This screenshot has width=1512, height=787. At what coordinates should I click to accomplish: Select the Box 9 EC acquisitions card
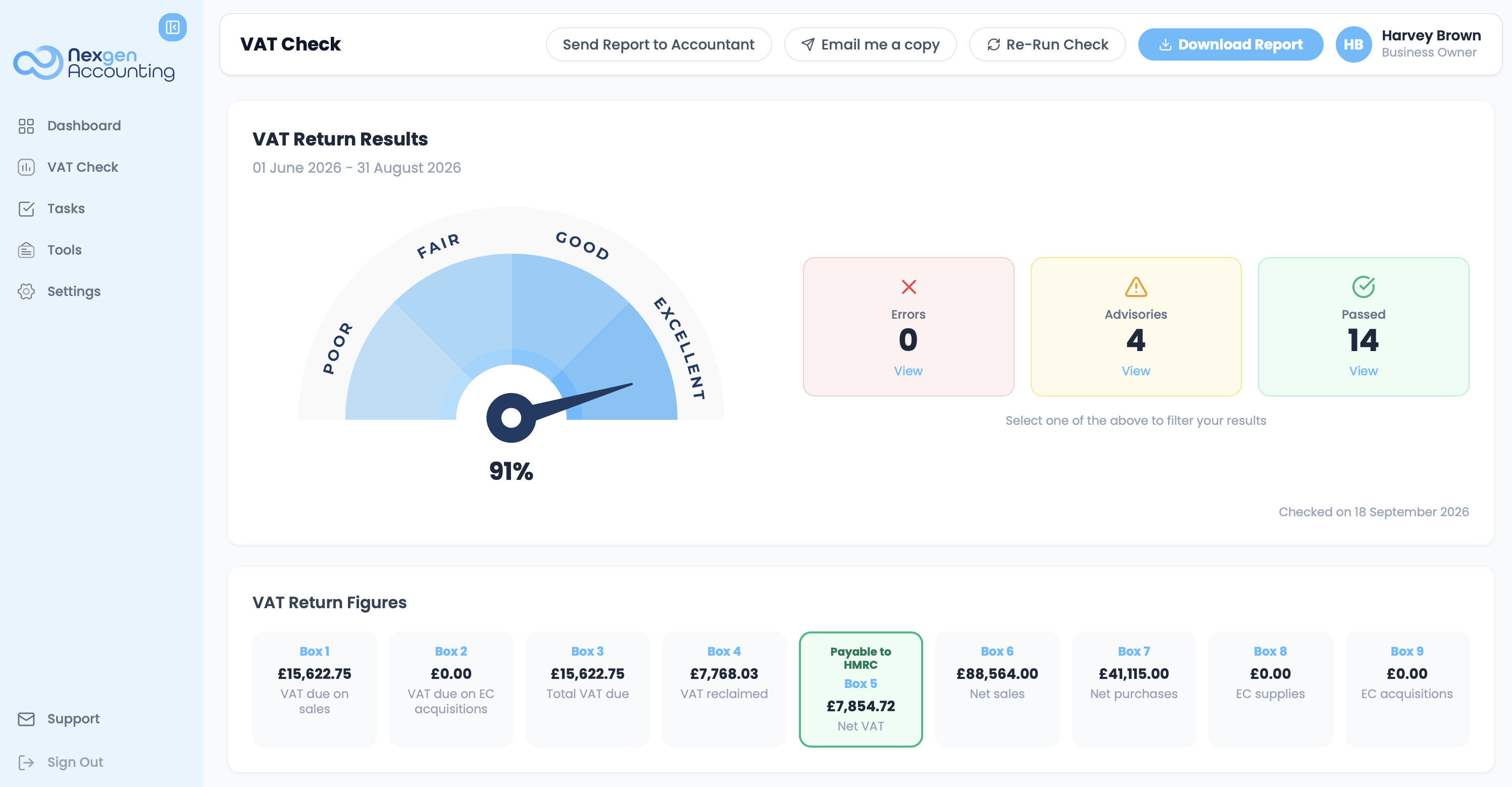pos(1406,689)
